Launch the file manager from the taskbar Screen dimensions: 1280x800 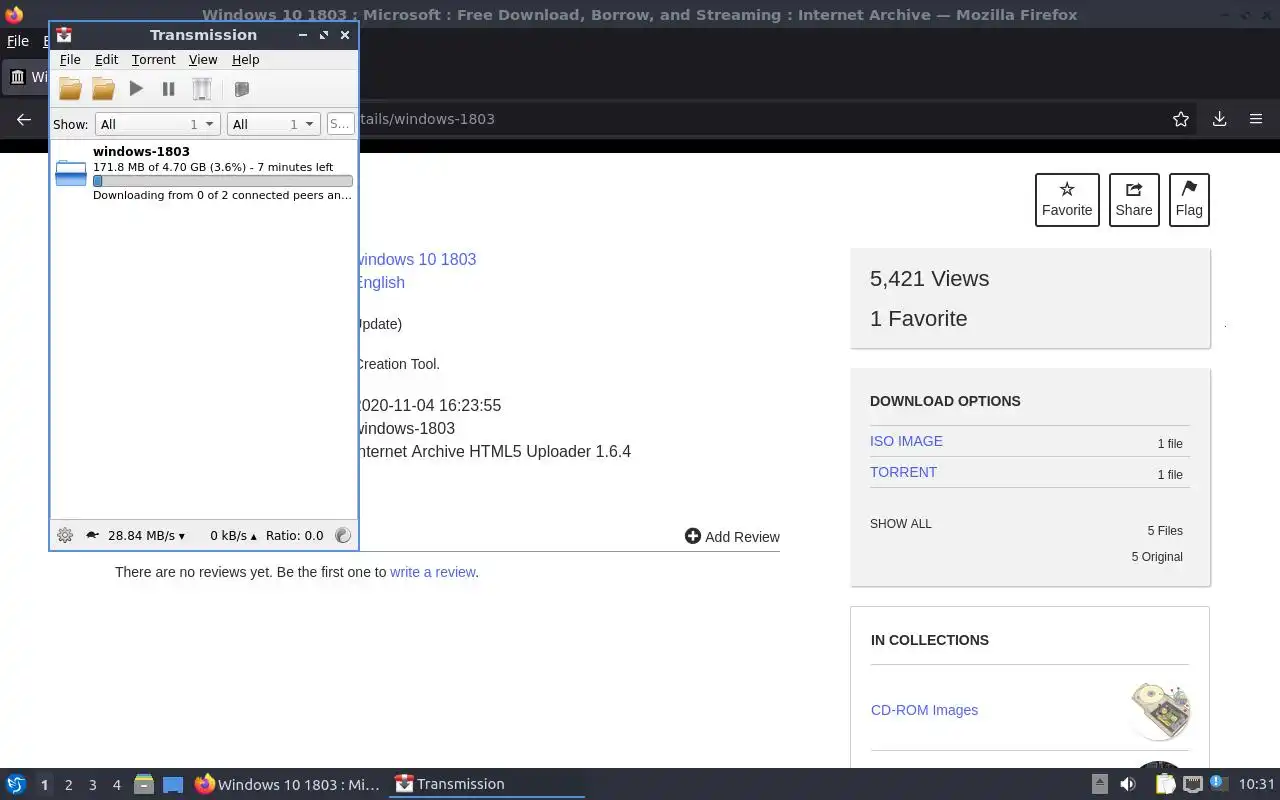pyautogui.click(x=143, y=784)
